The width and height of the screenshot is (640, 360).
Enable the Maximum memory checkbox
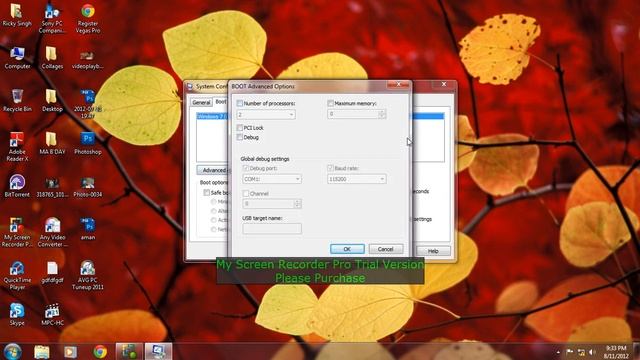331,103
